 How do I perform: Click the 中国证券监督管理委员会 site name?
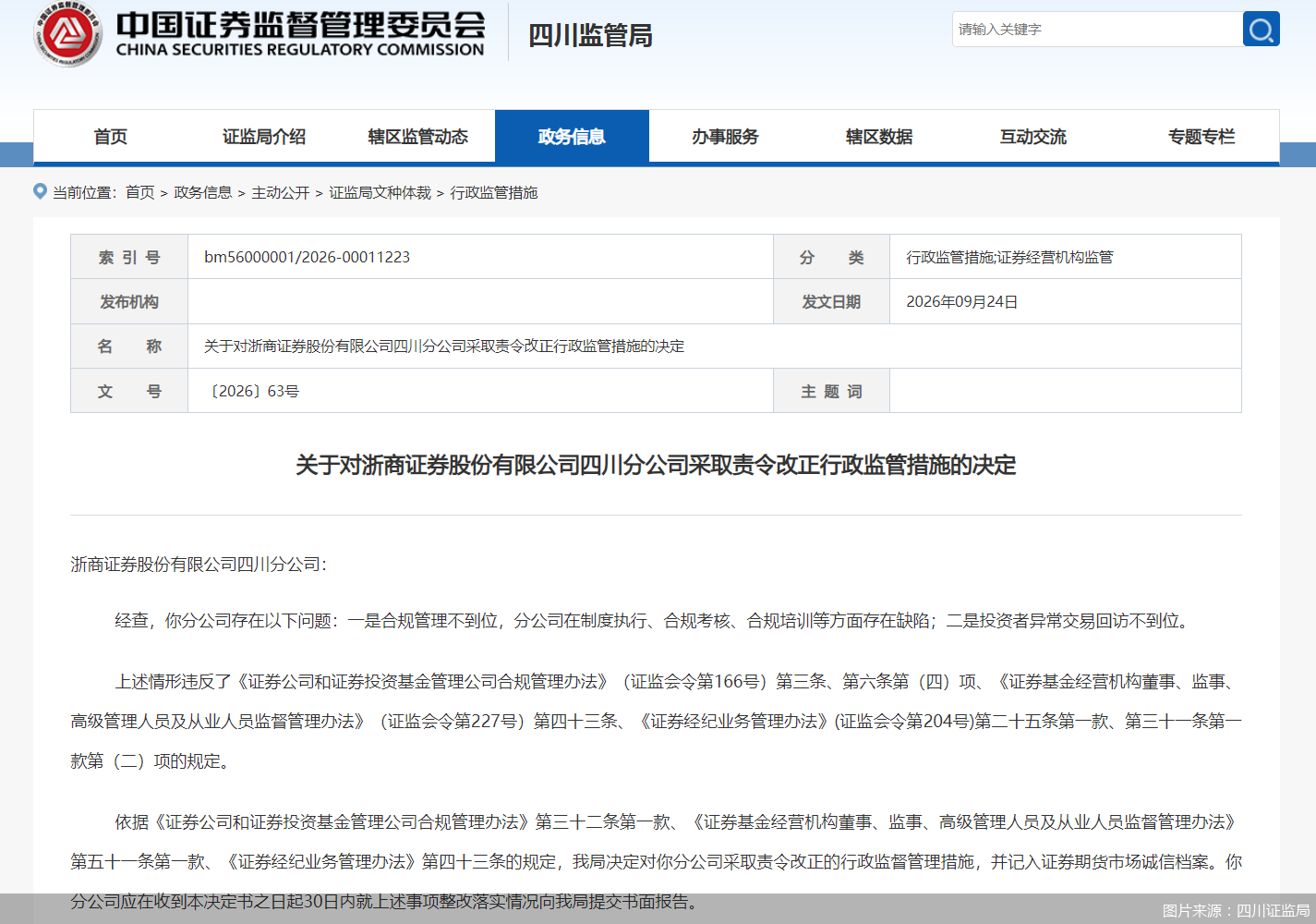(x=300, y=25)
